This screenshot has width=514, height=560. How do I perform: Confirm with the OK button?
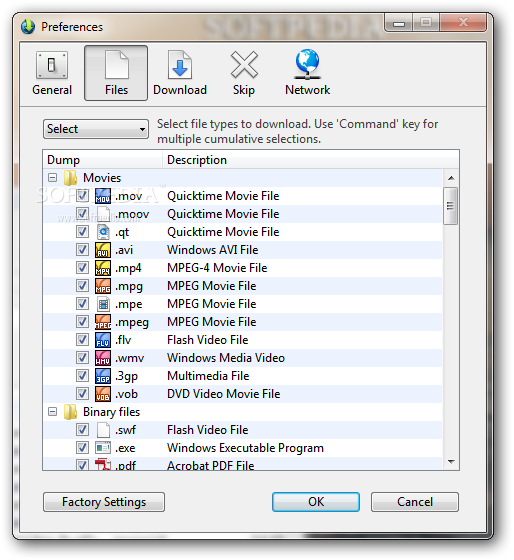316,502
